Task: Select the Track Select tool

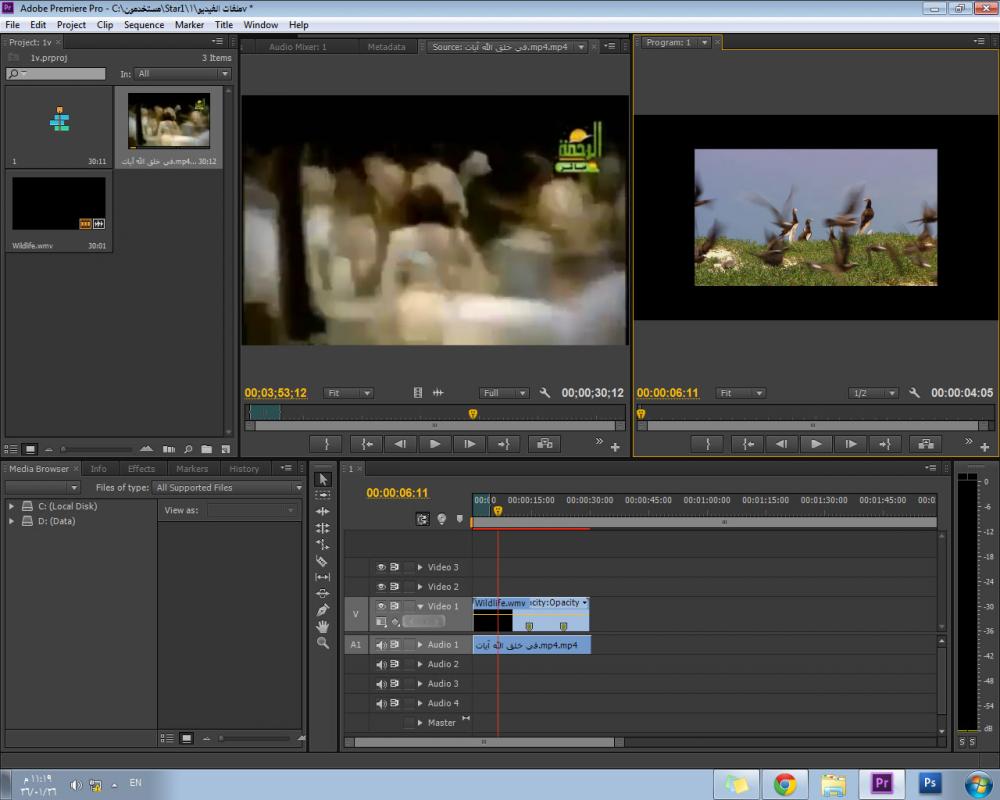Action: (323, 495)
